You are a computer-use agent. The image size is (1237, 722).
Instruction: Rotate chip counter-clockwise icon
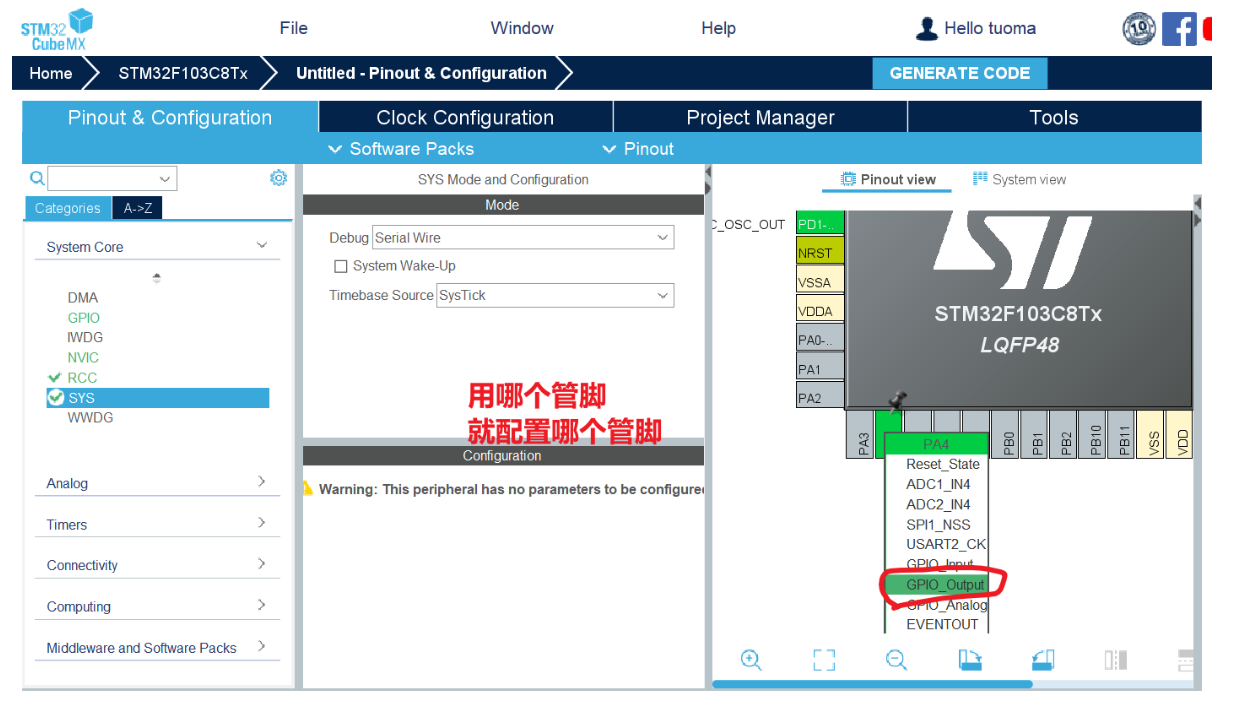tap(1043, 660)
